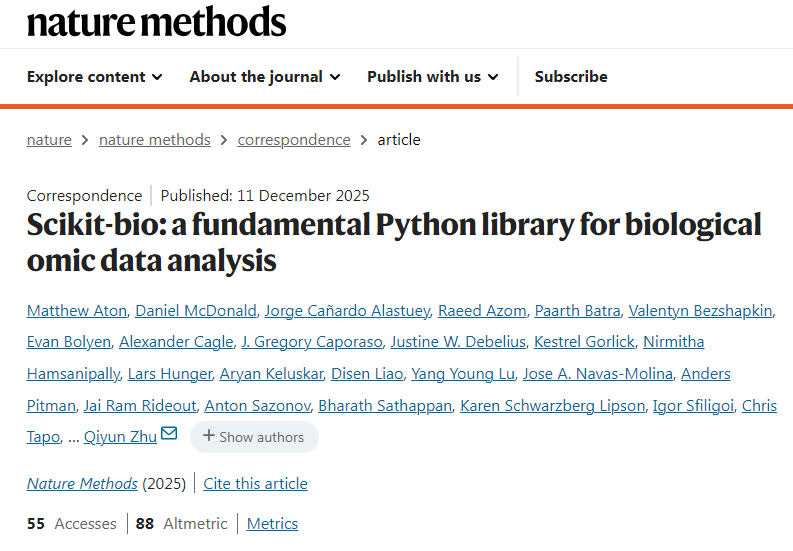The image size is (793, 551).
Task: Click the plus icon in Show authors
Action: pyautogui.click(x=209, y=437)
